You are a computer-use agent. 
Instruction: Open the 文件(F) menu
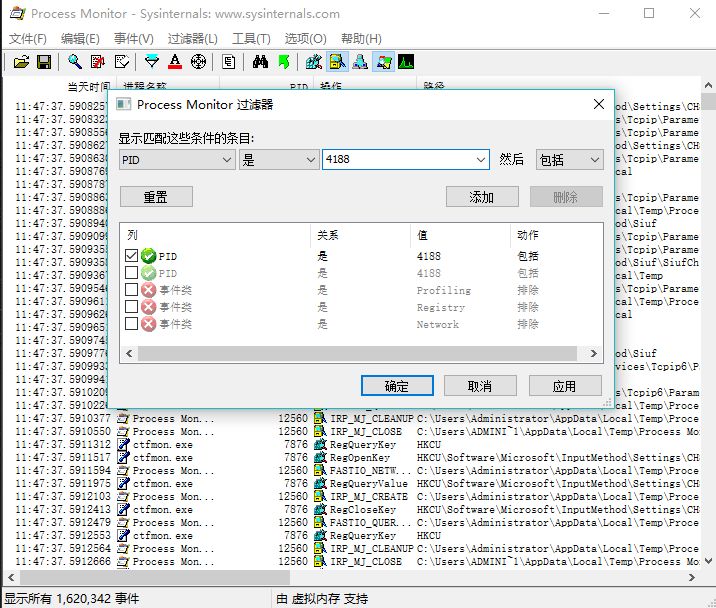(28, 39)
